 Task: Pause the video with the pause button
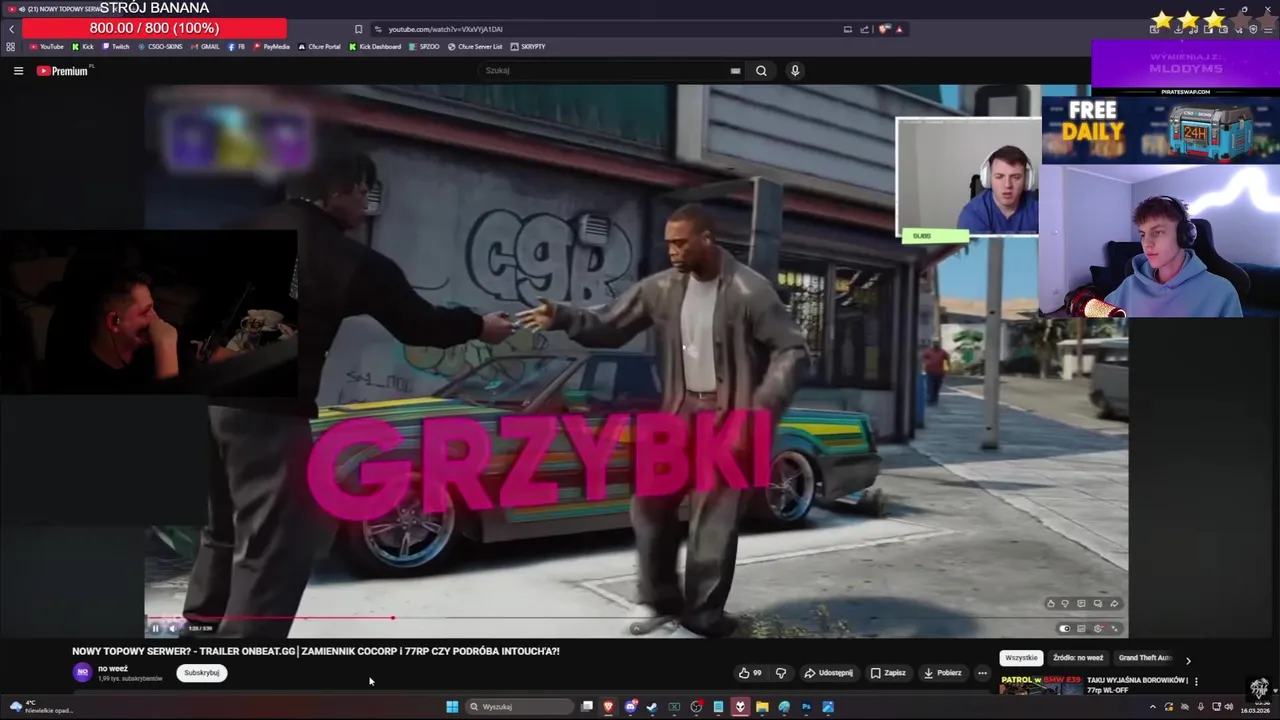point(155,628)
